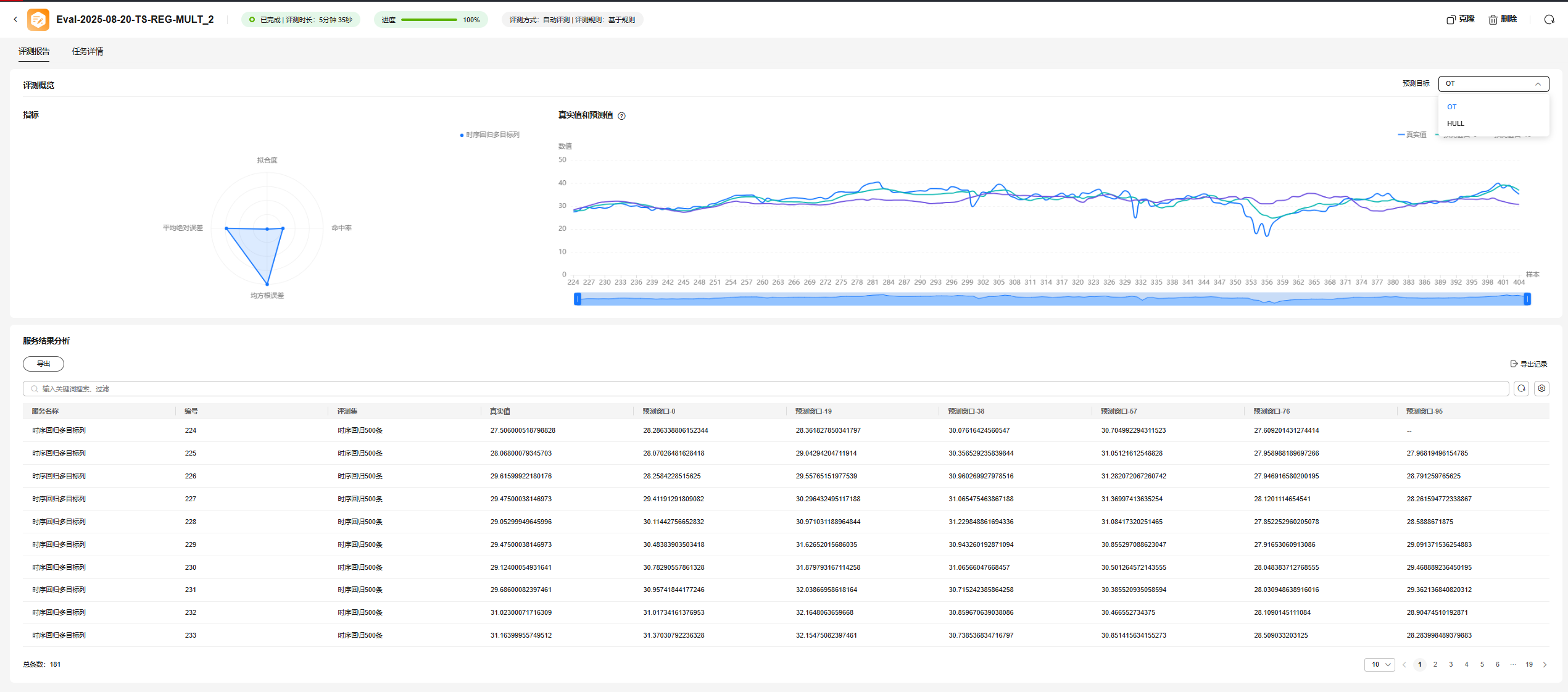Click the refresh icon at top right
This screenshot has height=692, width=1568.
point(1549,20)
